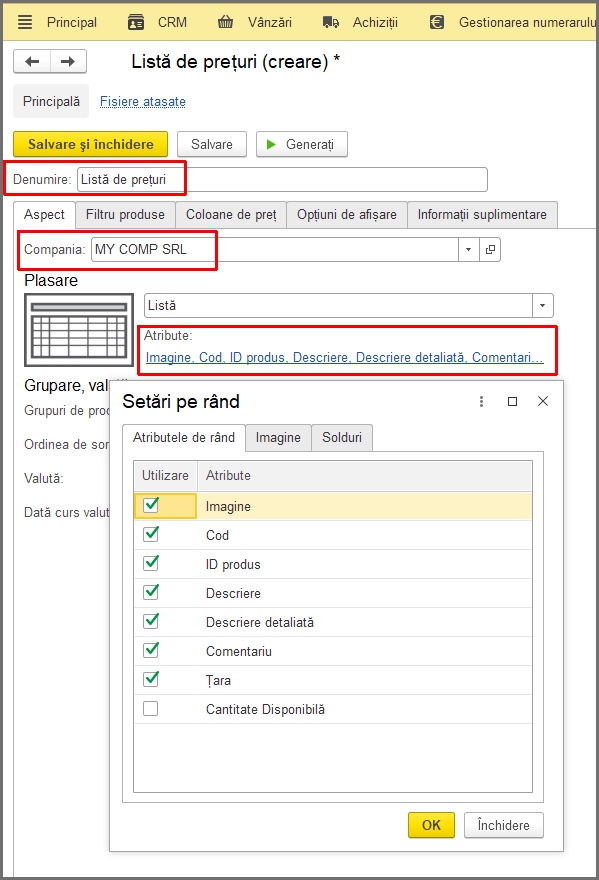
Task: Open the three-dot menu of Setări pe rând
Action: [481, 401]
